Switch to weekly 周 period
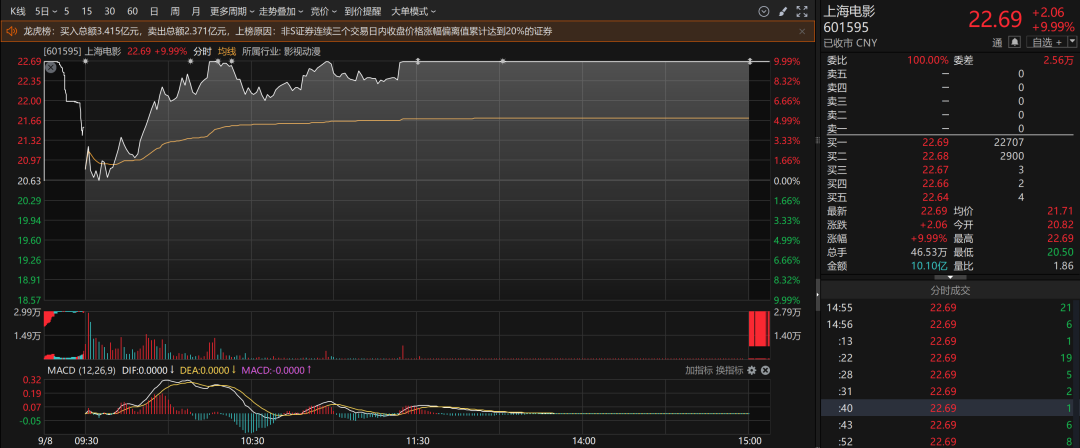 click(x=175, y=12)
